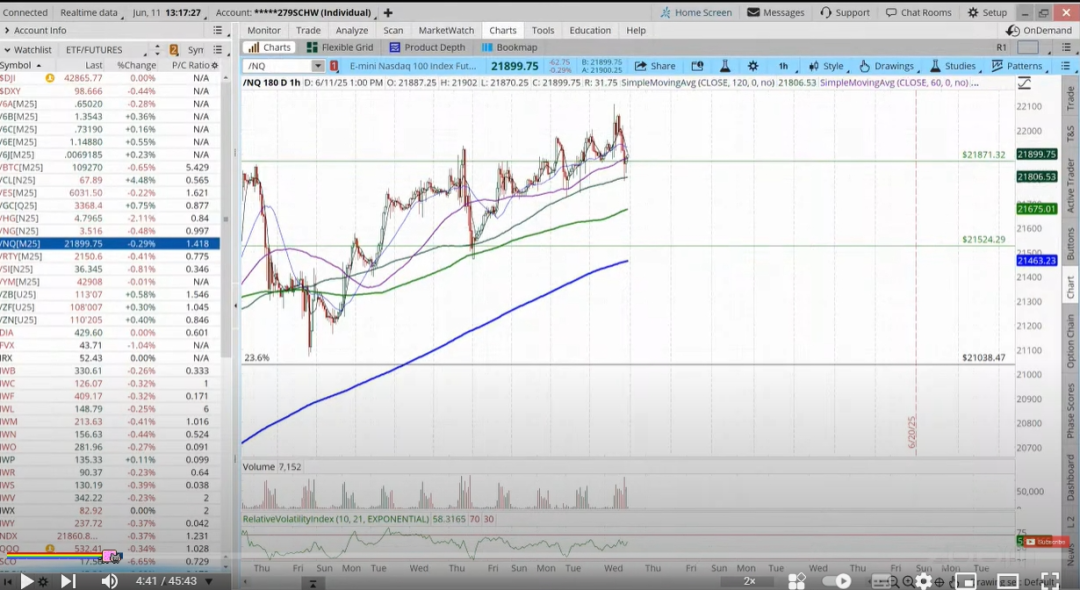Expand the /NQ symbol dropdown arrow
The width and height of the screenshot is (1080, 590).
click(x=318, y=66)
